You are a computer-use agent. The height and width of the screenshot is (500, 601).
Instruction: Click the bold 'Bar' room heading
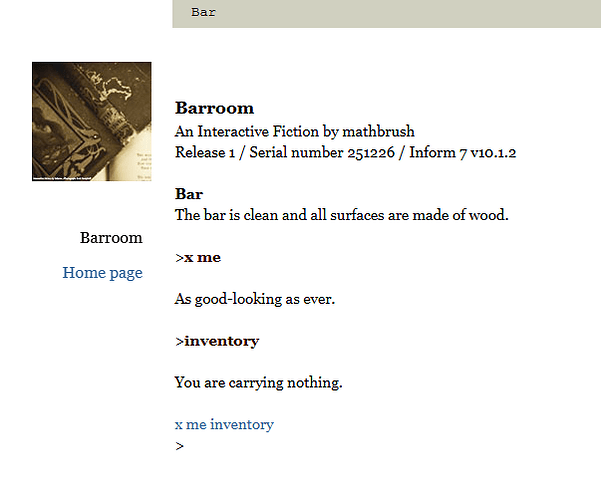pos(189,194)
